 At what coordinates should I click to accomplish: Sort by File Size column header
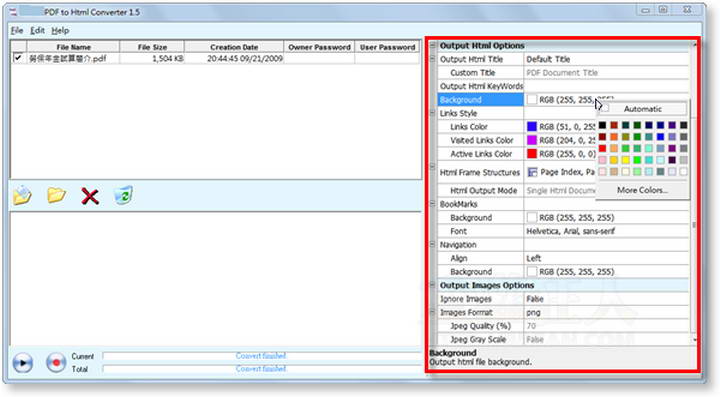[152, 47]
